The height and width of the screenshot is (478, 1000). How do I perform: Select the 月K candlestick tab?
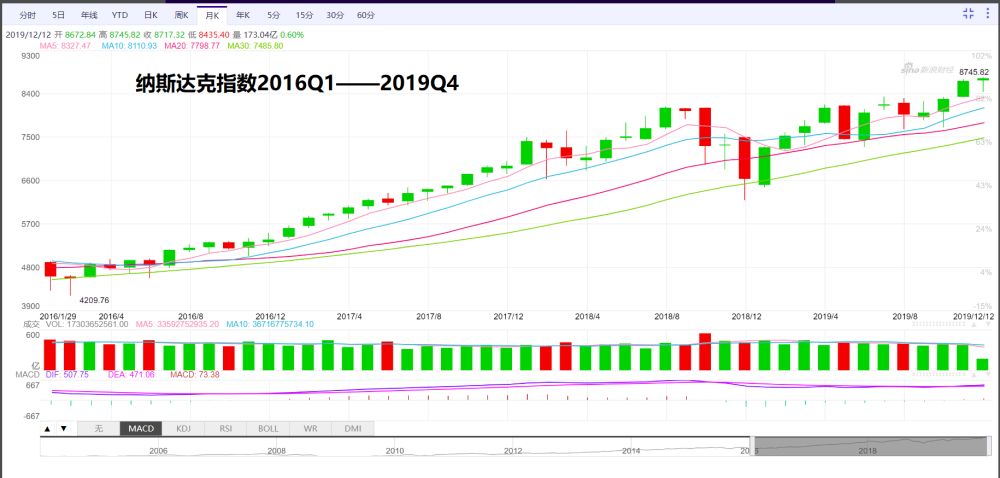click(212, 15)
